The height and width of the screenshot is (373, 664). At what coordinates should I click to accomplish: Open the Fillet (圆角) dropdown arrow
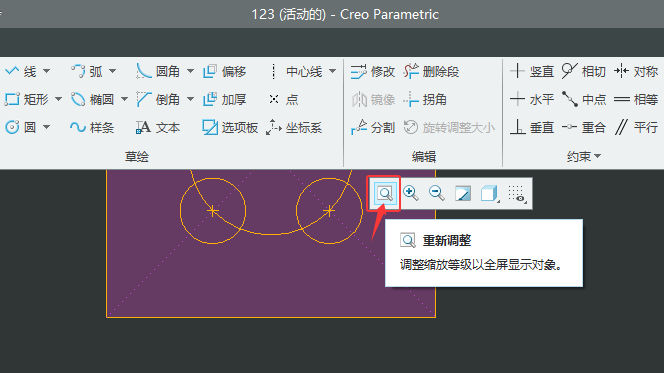click(191, 71)
